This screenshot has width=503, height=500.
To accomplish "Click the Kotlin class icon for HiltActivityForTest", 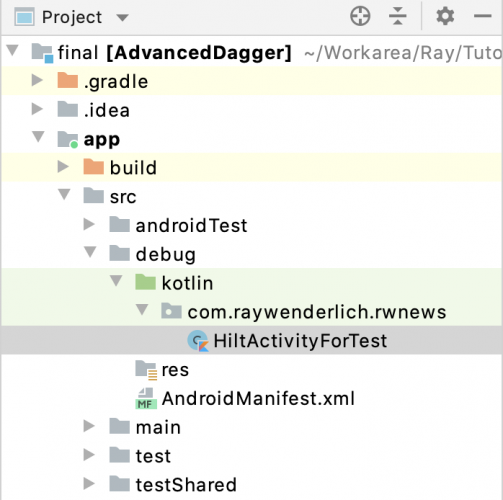I will point(198,341).
